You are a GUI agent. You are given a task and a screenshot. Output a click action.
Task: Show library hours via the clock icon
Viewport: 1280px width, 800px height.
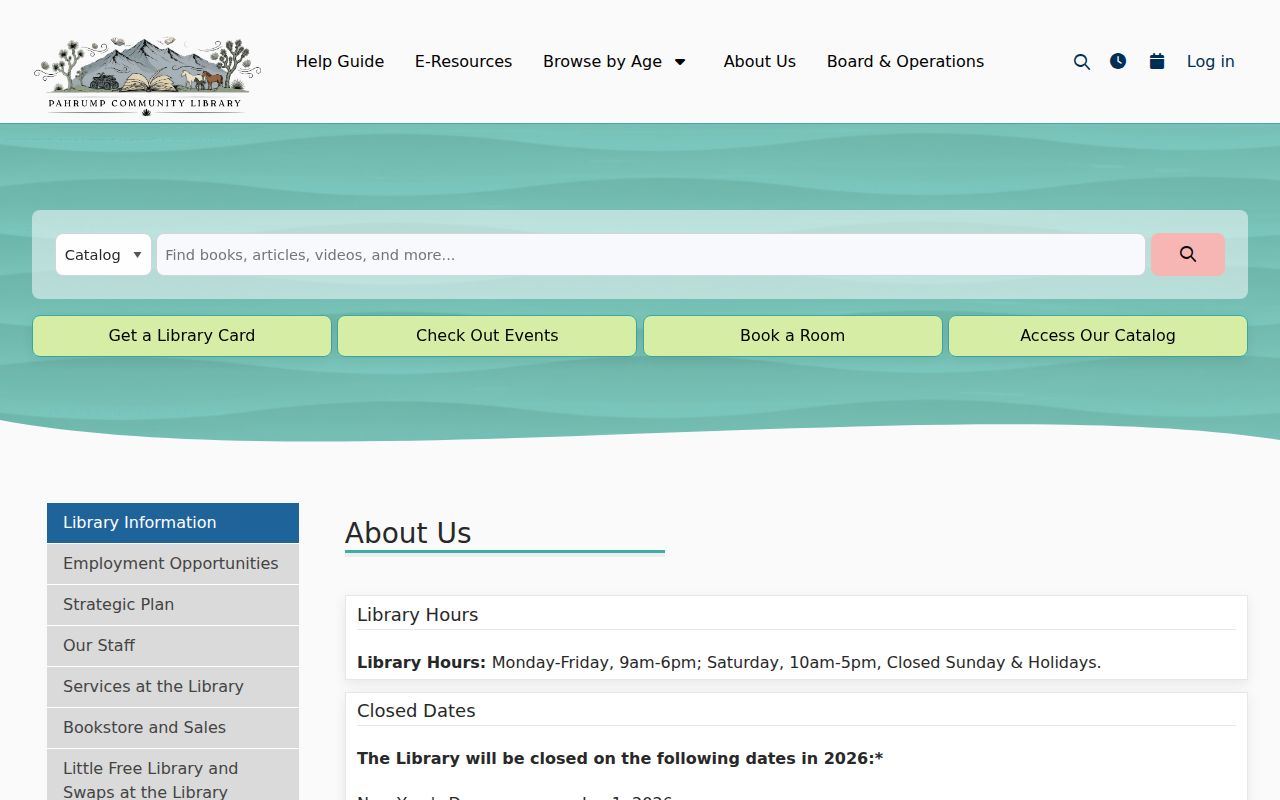point(1118,61)
